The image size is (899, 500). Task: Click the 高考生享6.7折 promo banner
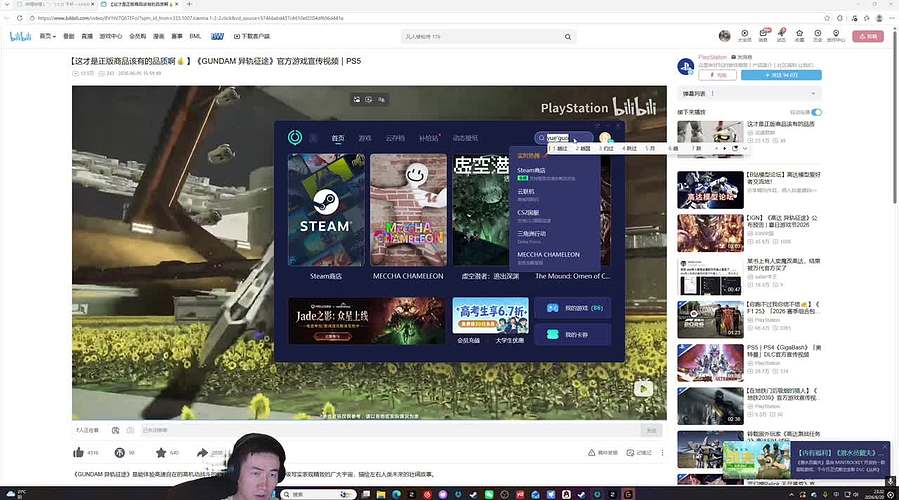click(x=491, y=315)
